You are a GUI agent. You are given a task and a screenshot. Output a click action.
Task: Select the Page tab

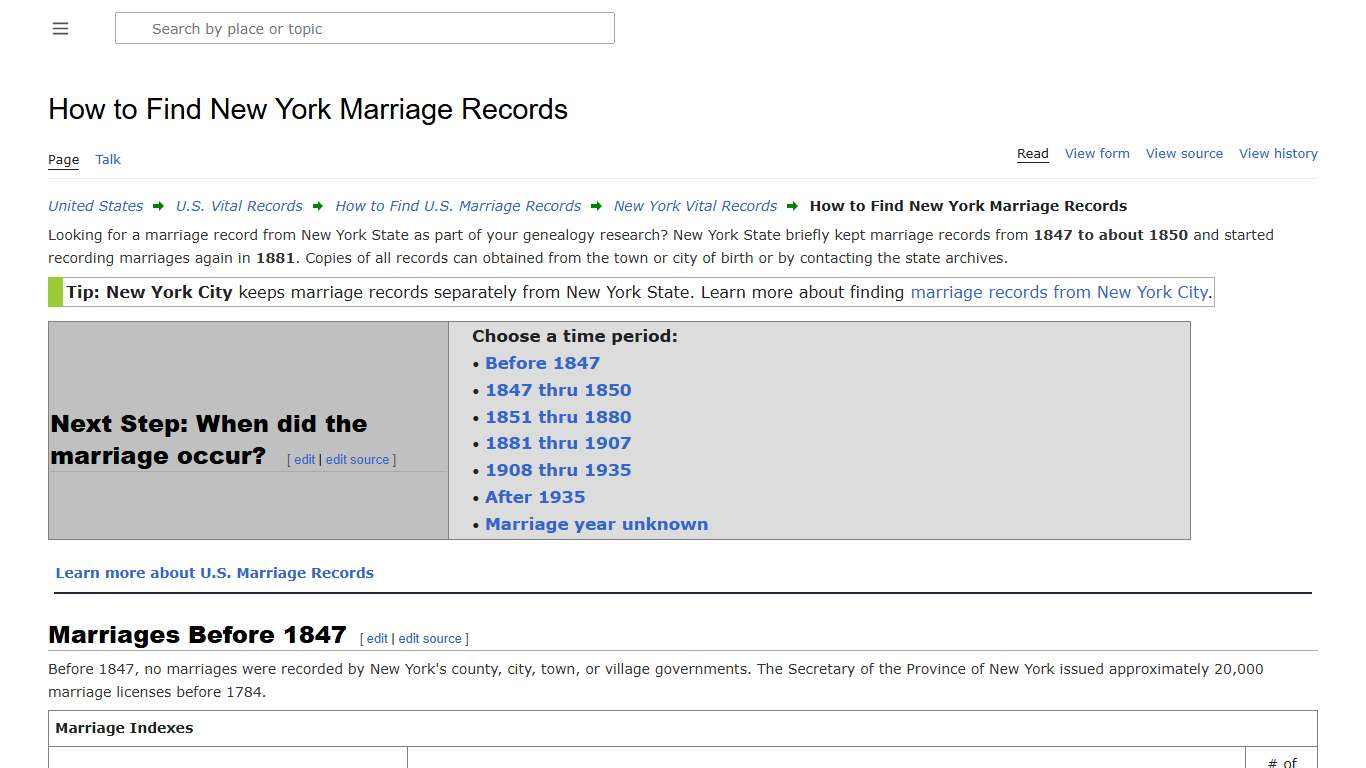(63, 159)
